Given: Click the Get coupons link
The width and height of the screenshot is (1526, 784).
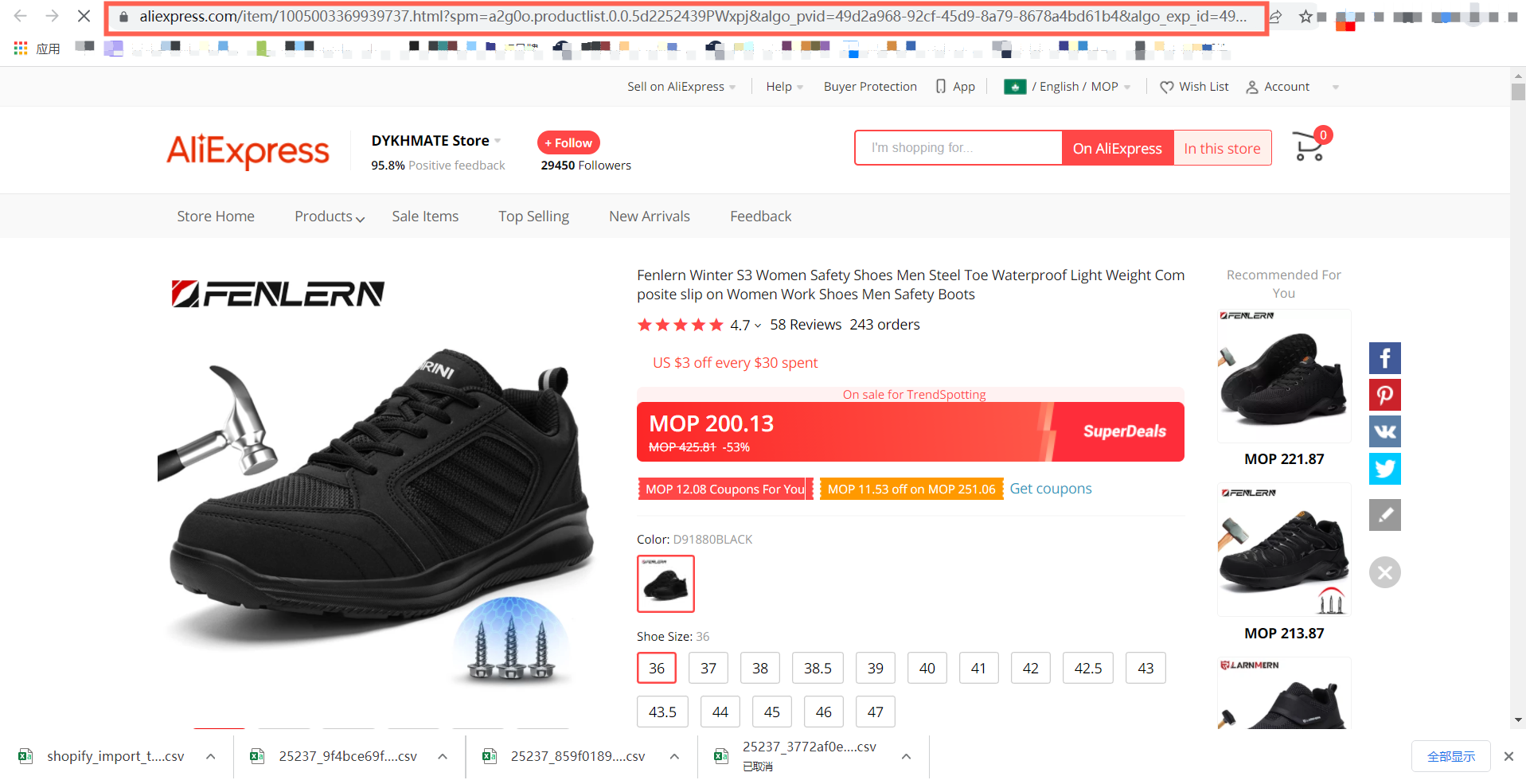Looking at the screenshot, I should [x=1051, y=489].
